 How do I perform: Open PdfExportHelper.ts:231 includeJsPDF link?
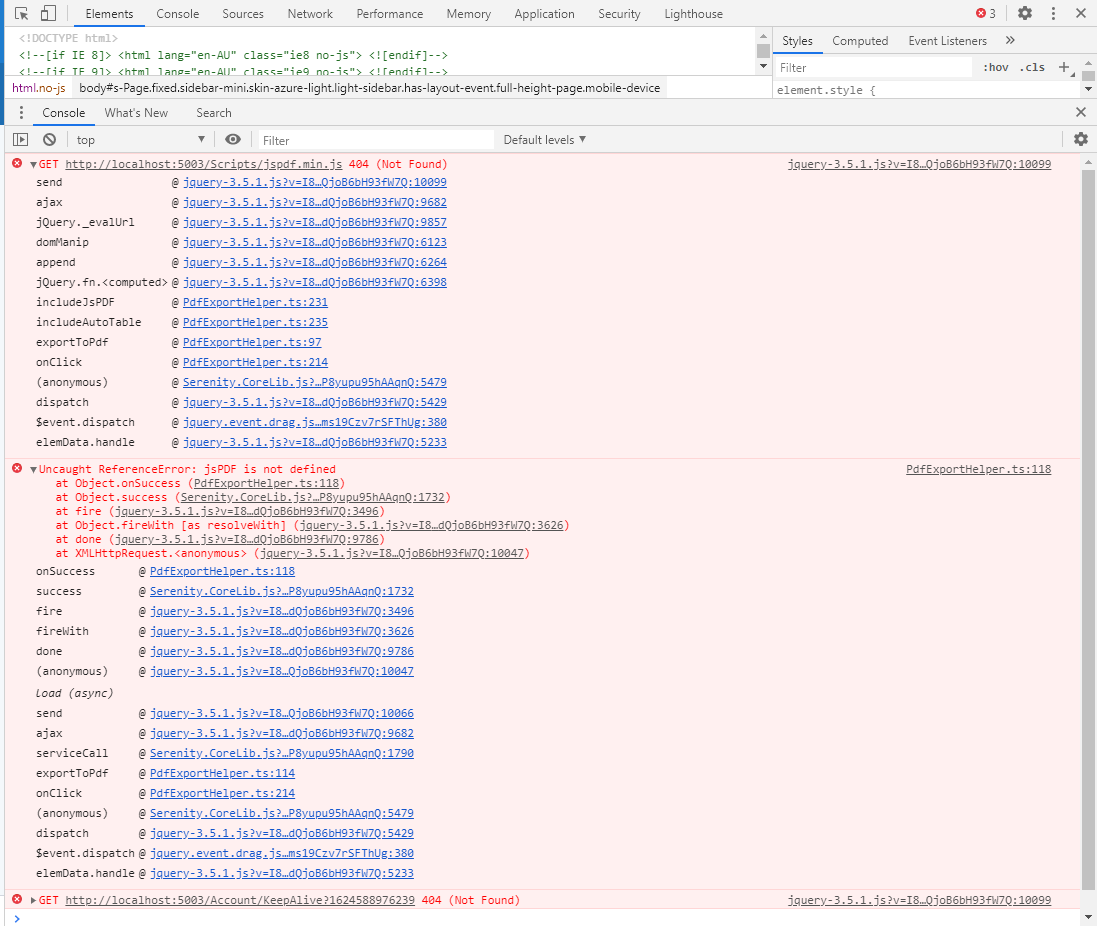coord(255,302)
